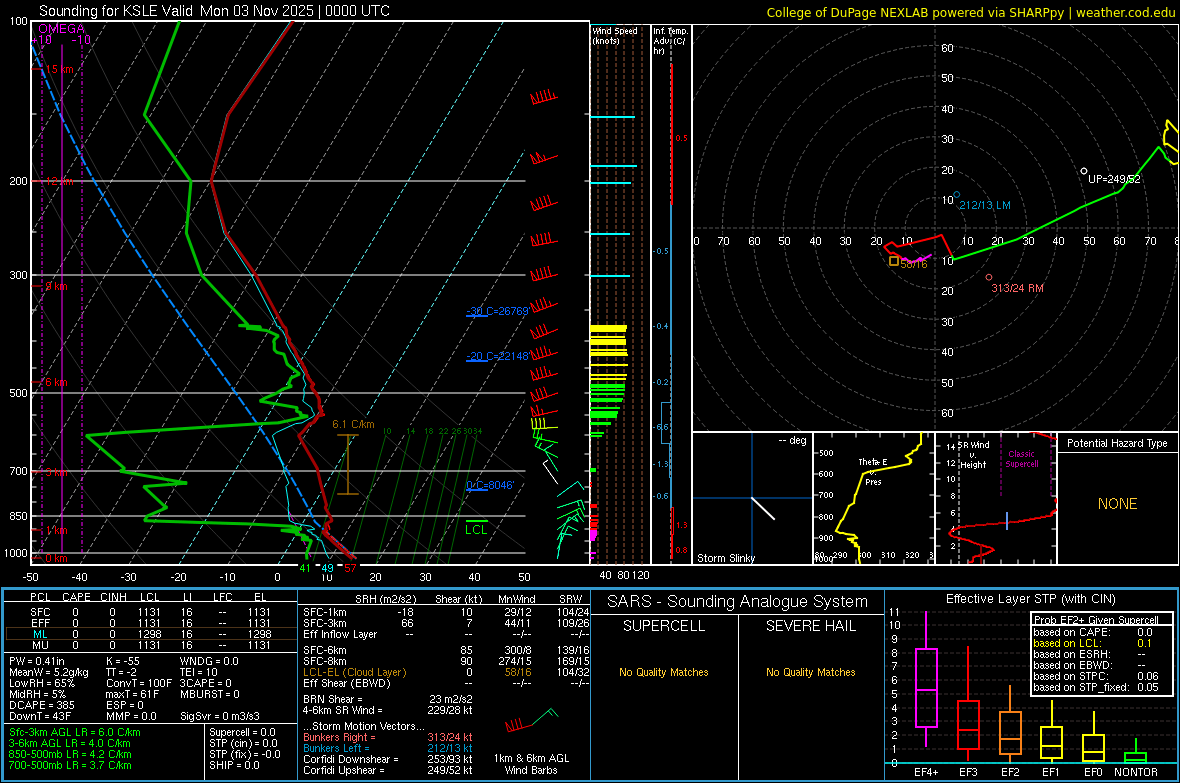
Task: Click the magenta EF4+ box plot
Action: pos(926,679)
